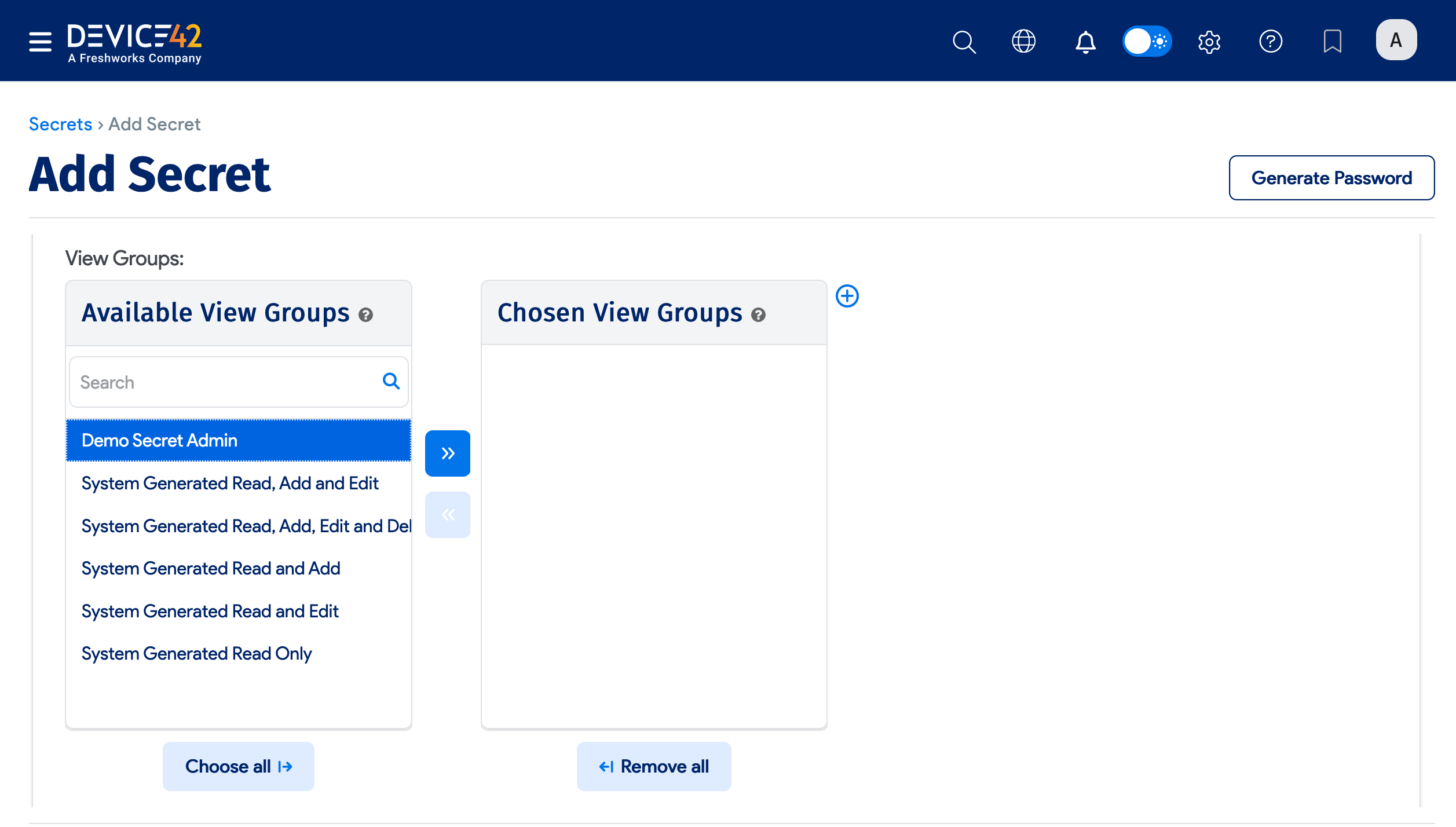Open the hamburger navigation menu
Image resolution: width=1456 pixels, height=827 pixels.
(x=40, y=42)
